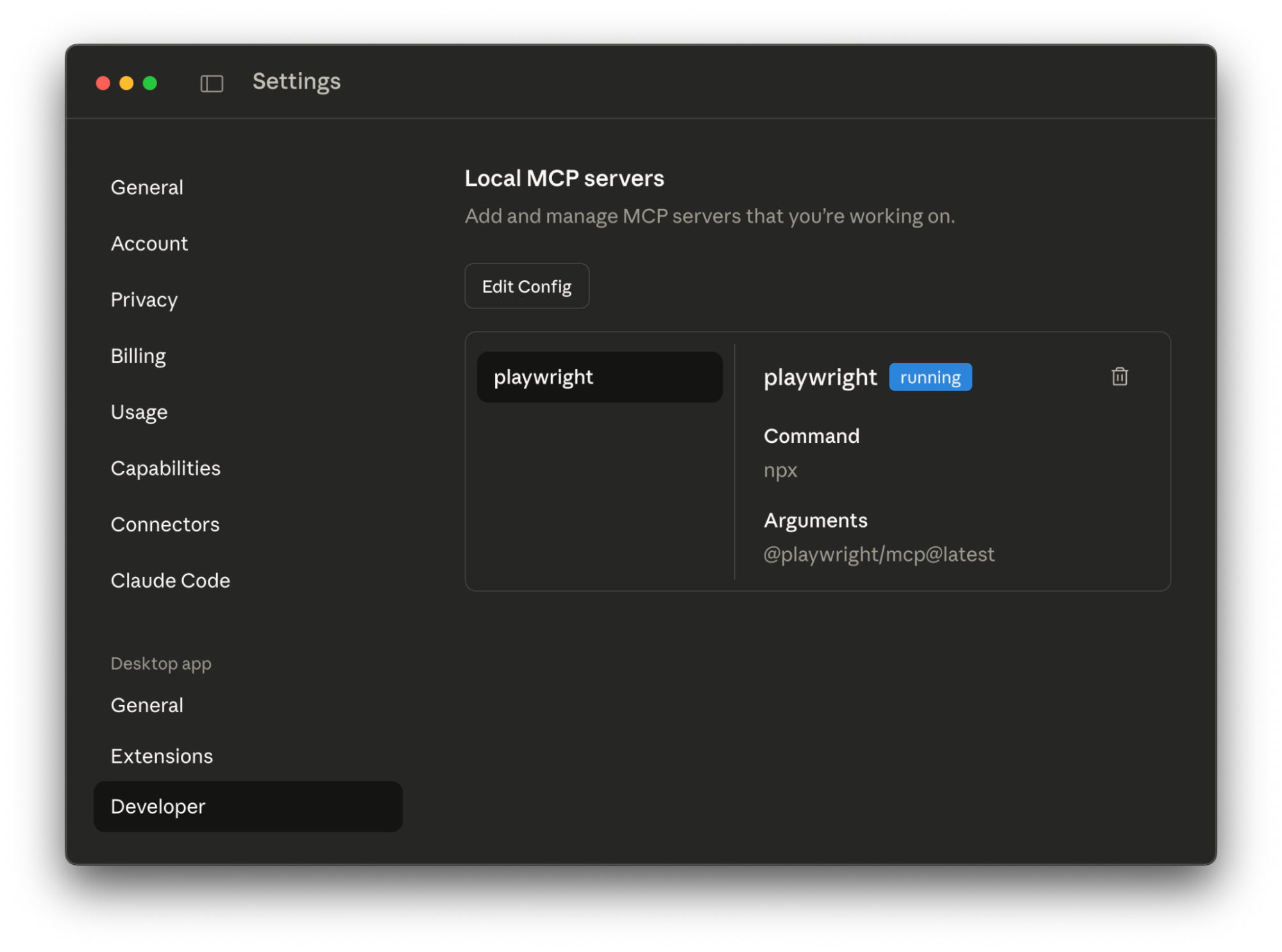Open the Privacy settings section
Viewport: 1282px width, 952px height.
(x=144, y=299)
